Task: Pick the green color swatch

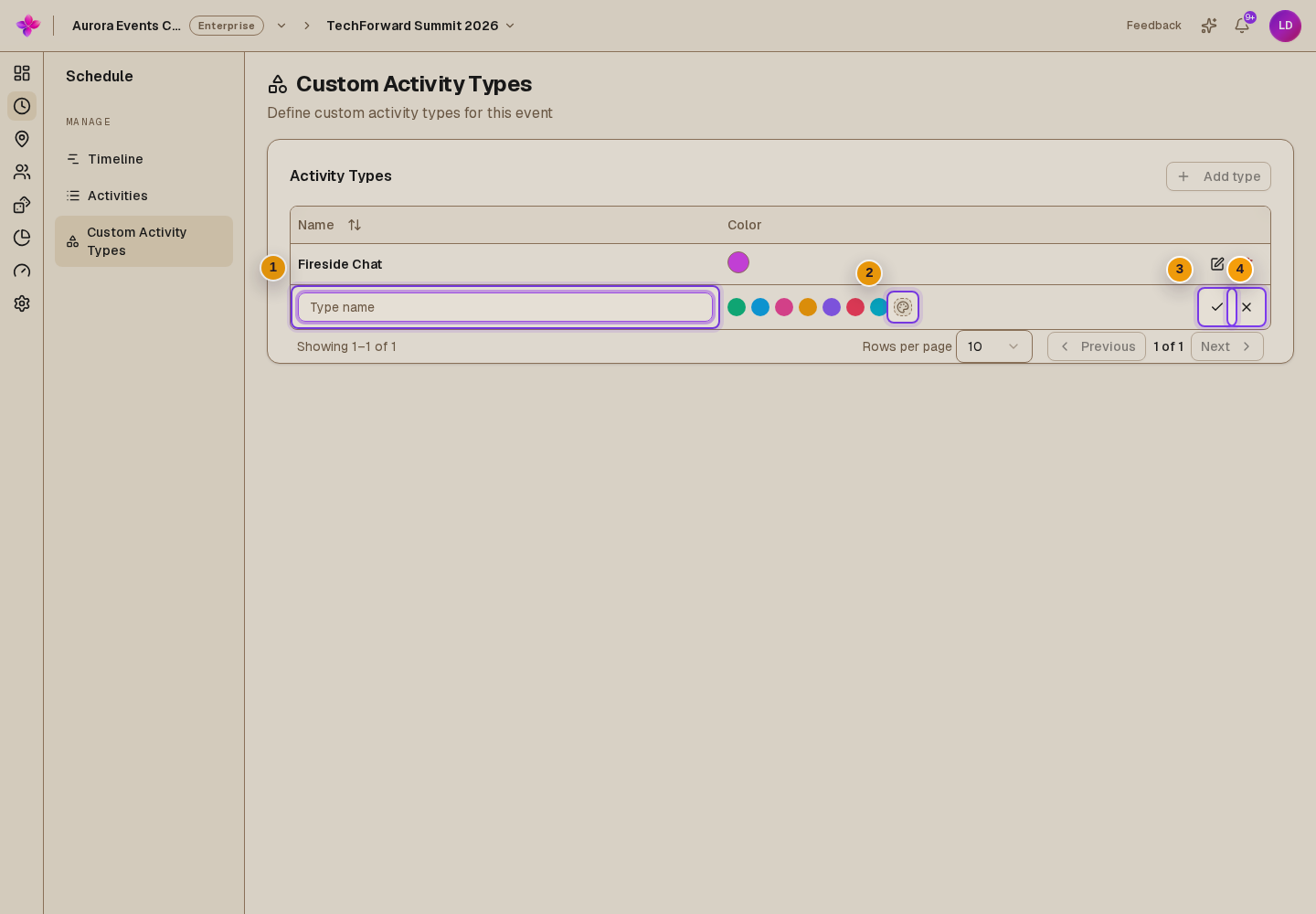Action: point(737,307)
